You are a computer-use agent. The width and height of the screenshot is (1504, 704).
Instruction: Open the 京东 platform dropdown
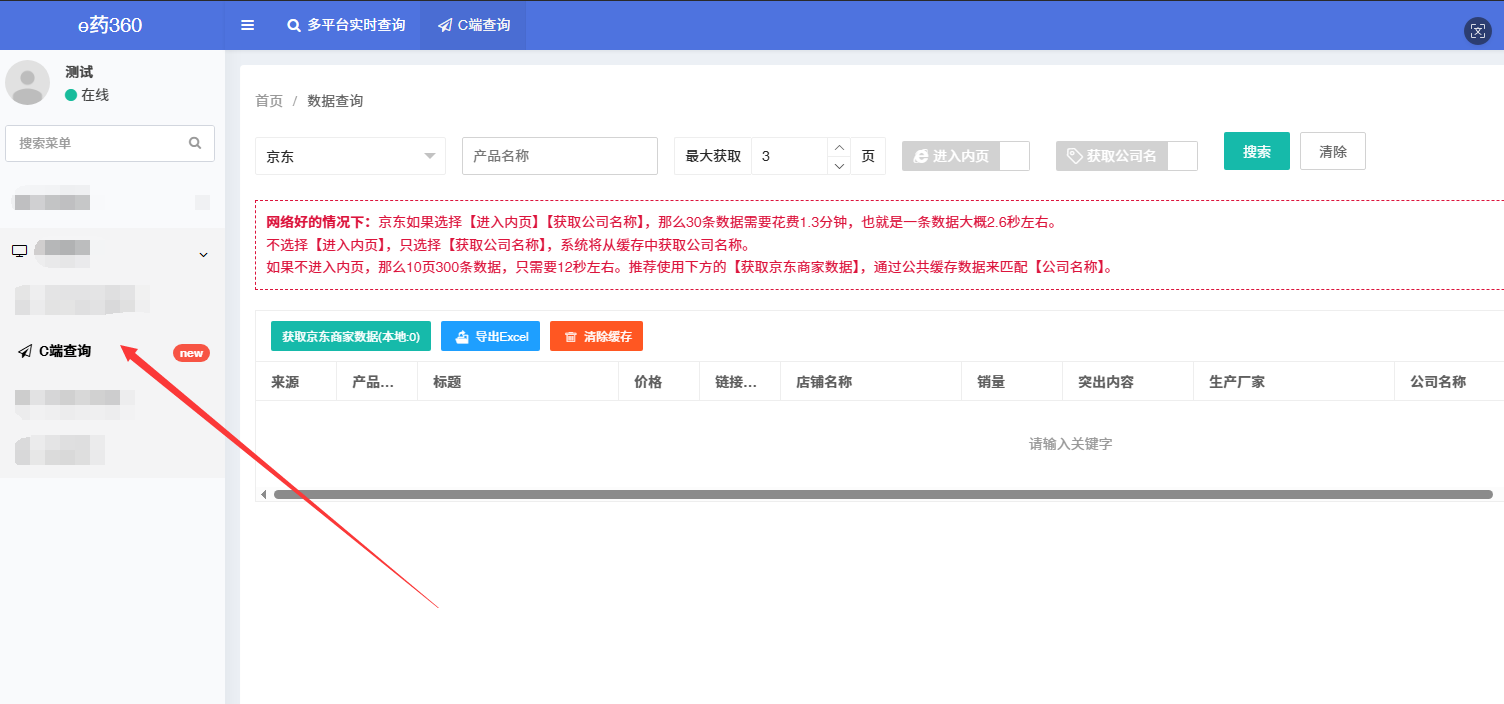(x=350, y=156)
